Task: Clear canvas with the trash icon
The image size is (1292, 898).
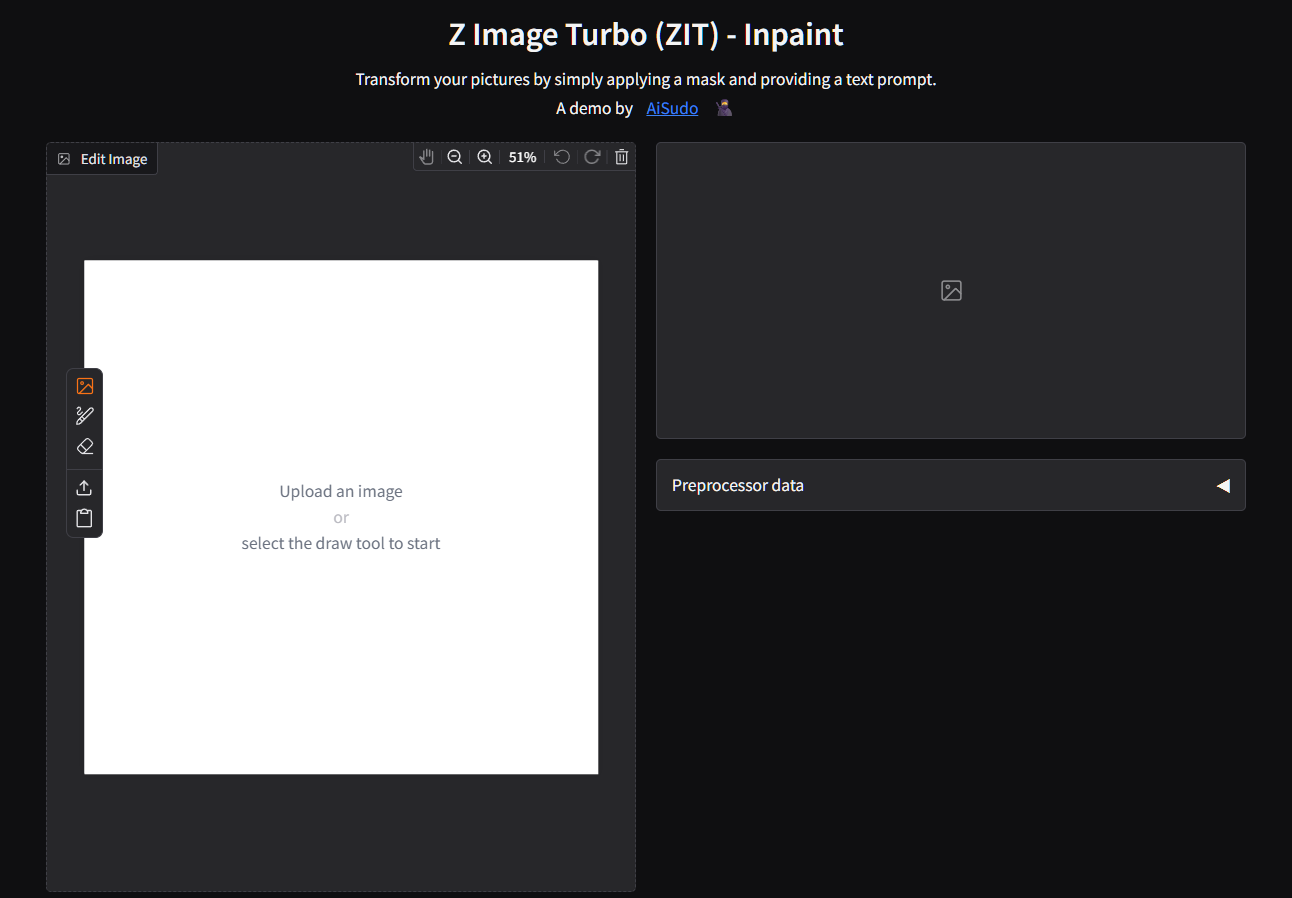Action: (x=622, y=157)
